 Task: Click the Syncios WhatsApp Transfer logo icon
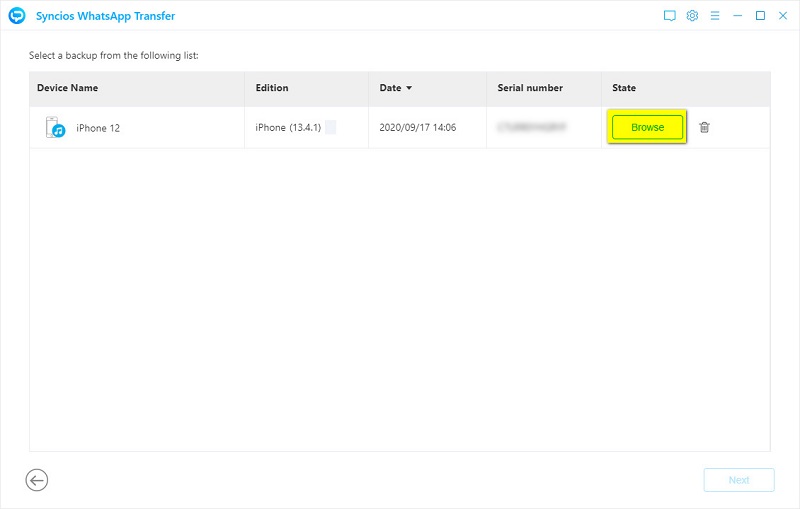(x=17, y=16)
